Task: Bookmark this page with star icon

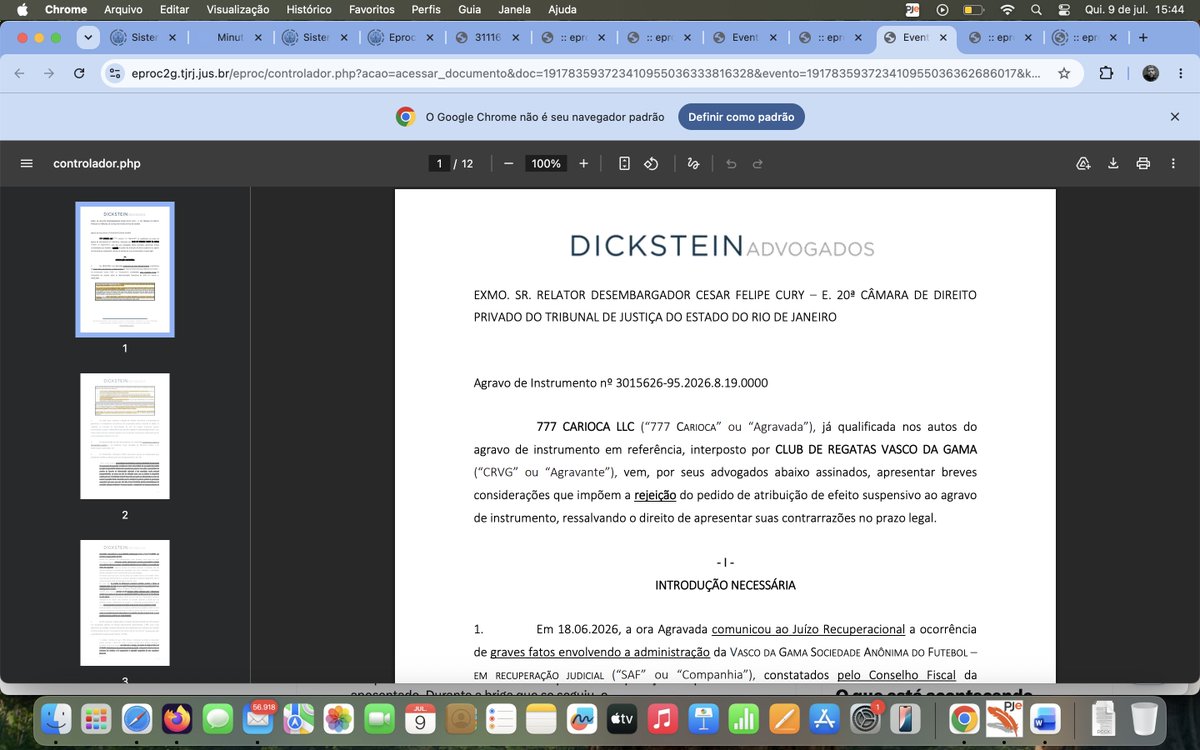Action: [1064, 73]
